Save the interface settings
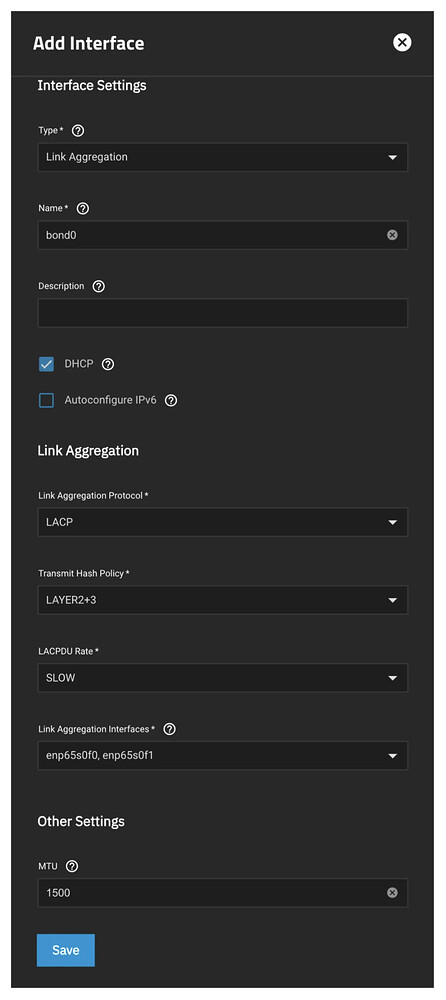The width and height of the screenshot is (446, 1000). (x=66, y=950)
